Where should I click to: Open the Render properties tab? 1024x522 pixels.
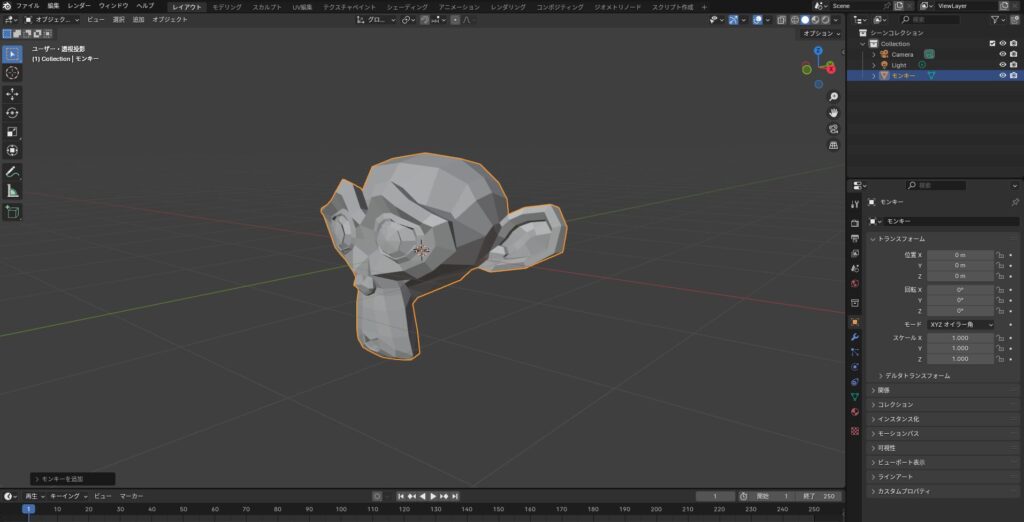point(855,223)
